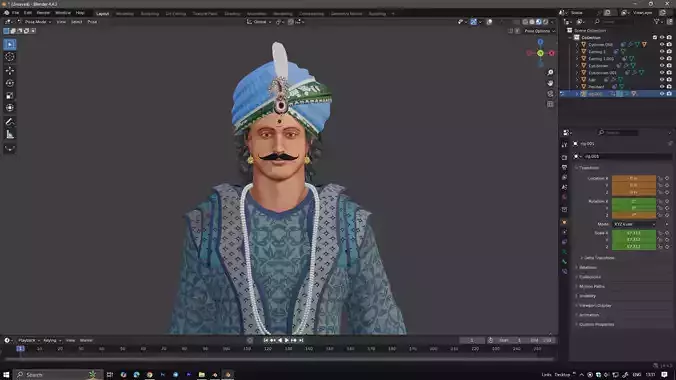This screenshot has width=676, height=380.
Task: Click the Blender logo menu icon
Action: coord(6,13)
